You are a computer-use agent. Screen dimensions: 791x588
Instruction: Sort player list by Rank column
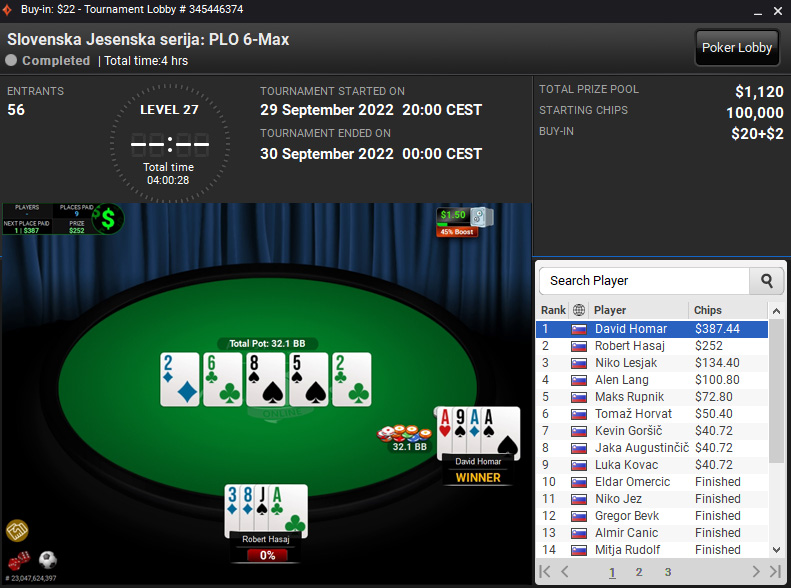coord(553,310)
